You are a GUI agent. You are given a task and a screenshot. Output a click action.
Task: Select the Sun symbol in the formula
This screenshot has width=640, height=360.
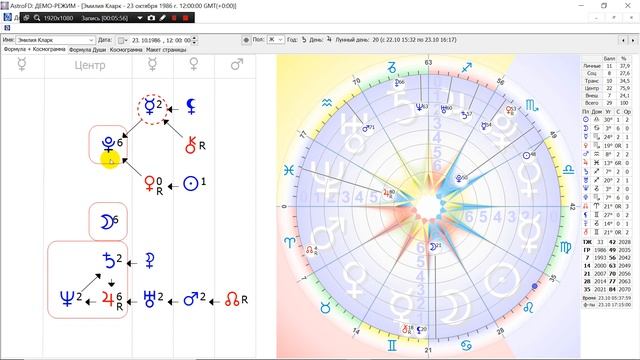(190, 183)
